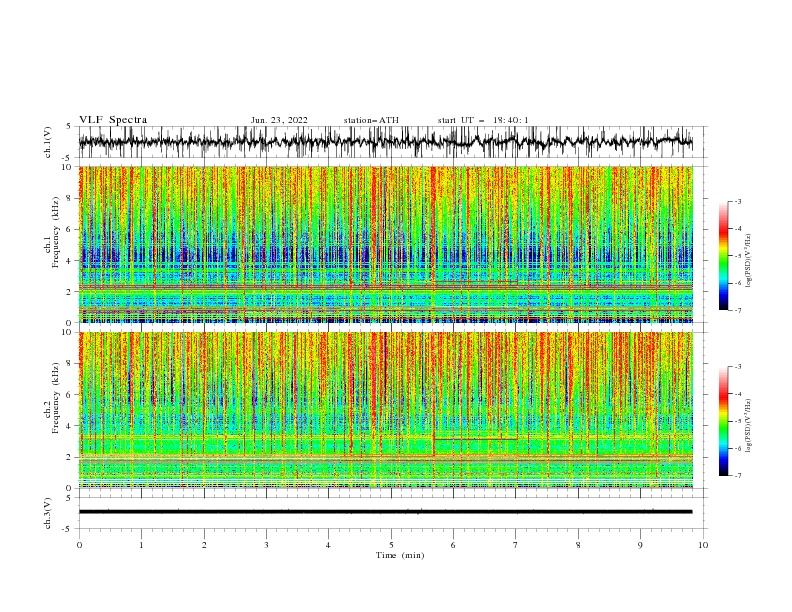Click the "station=ATH" header label
The height and width of the screenshot is (612, 792).
pyautogui.click(x=371, y=120)
